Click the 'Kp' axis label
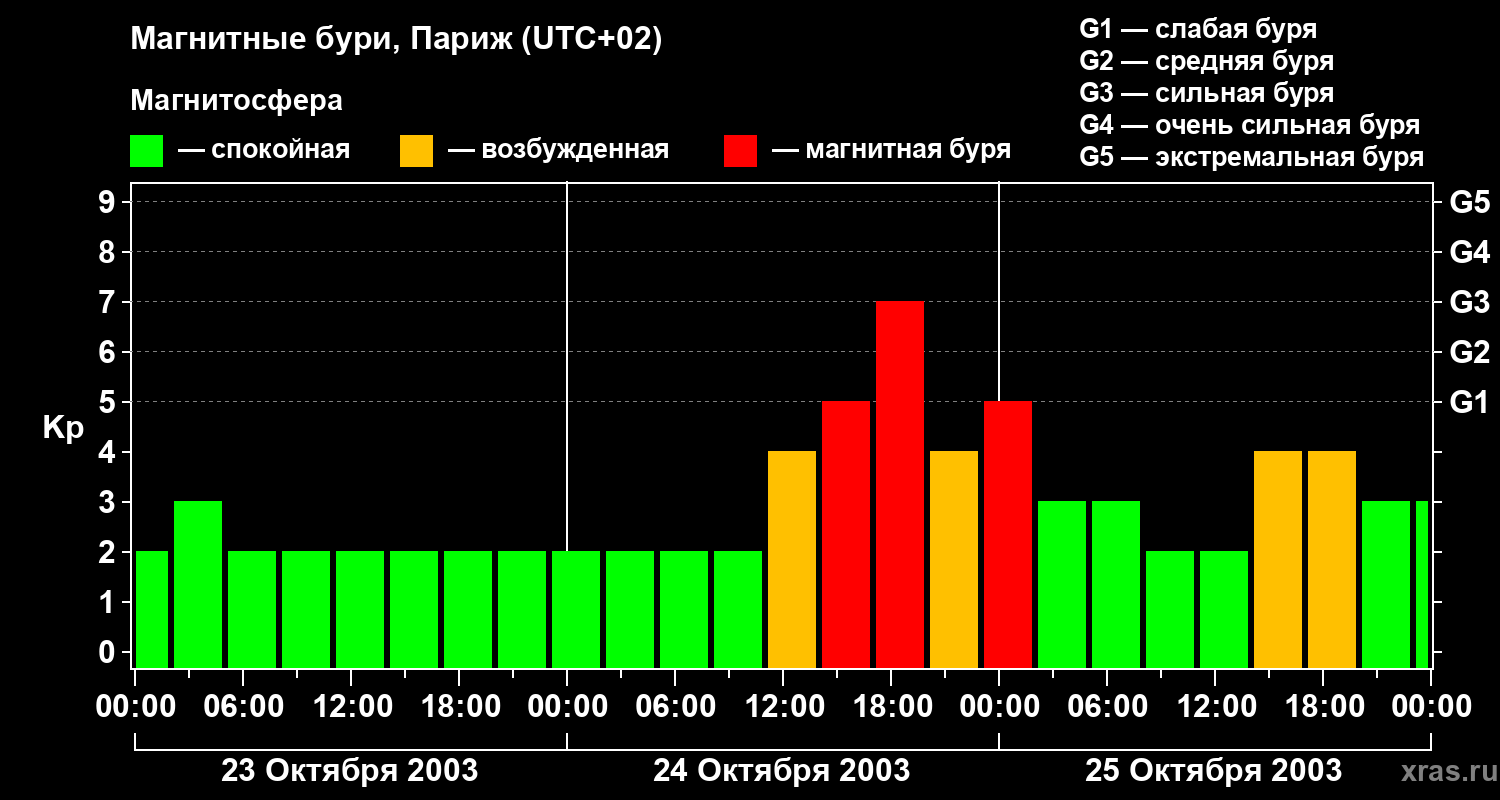The height and width of the screenshot is (800, 1500). point(63,428)
